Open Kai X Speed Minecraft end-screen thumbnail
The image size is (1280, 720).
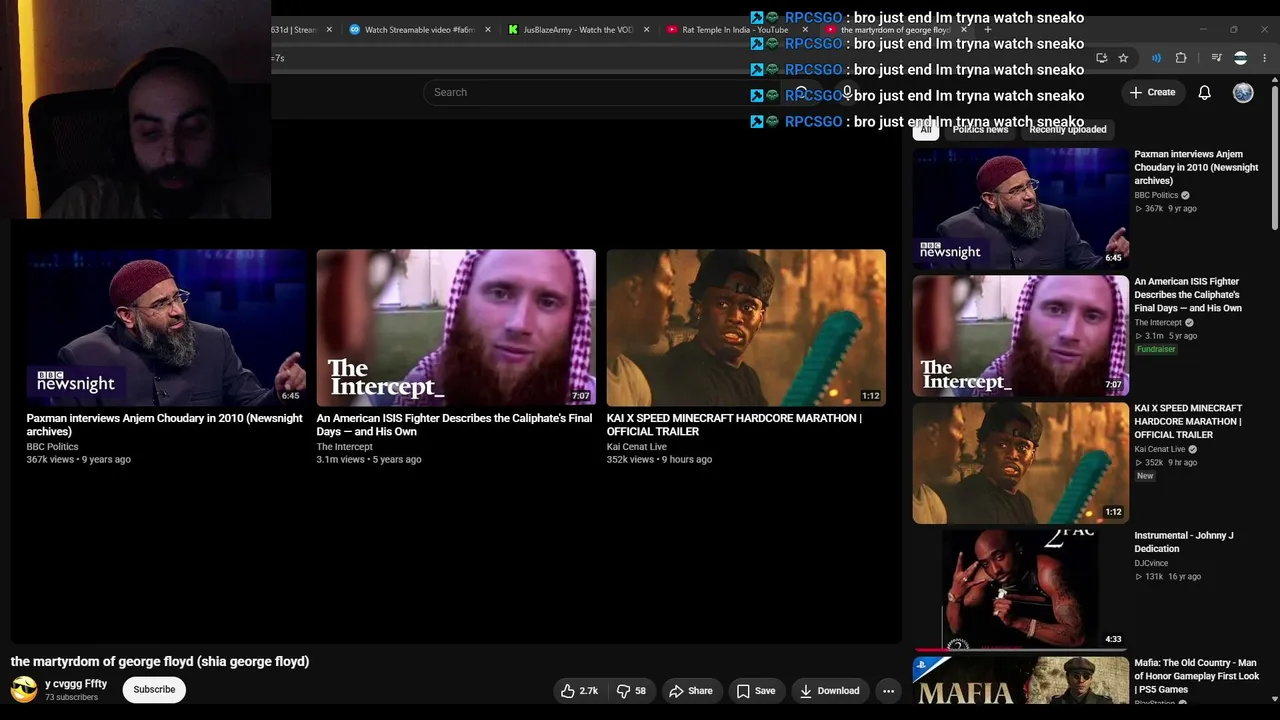[x=746, y=328]
